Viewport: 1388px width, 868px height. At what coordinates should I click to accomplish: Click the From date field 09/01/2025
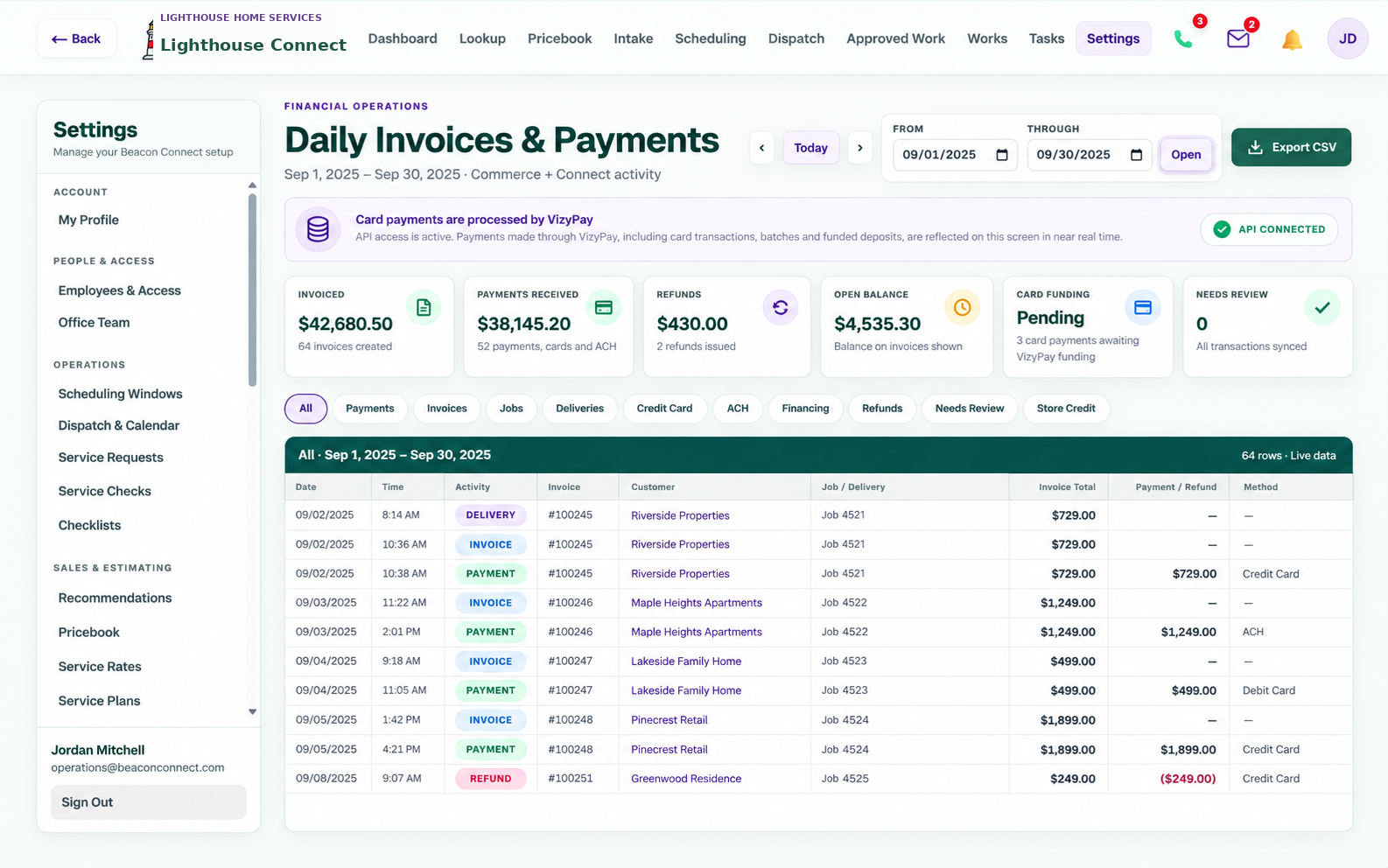[x=955, y=155]
